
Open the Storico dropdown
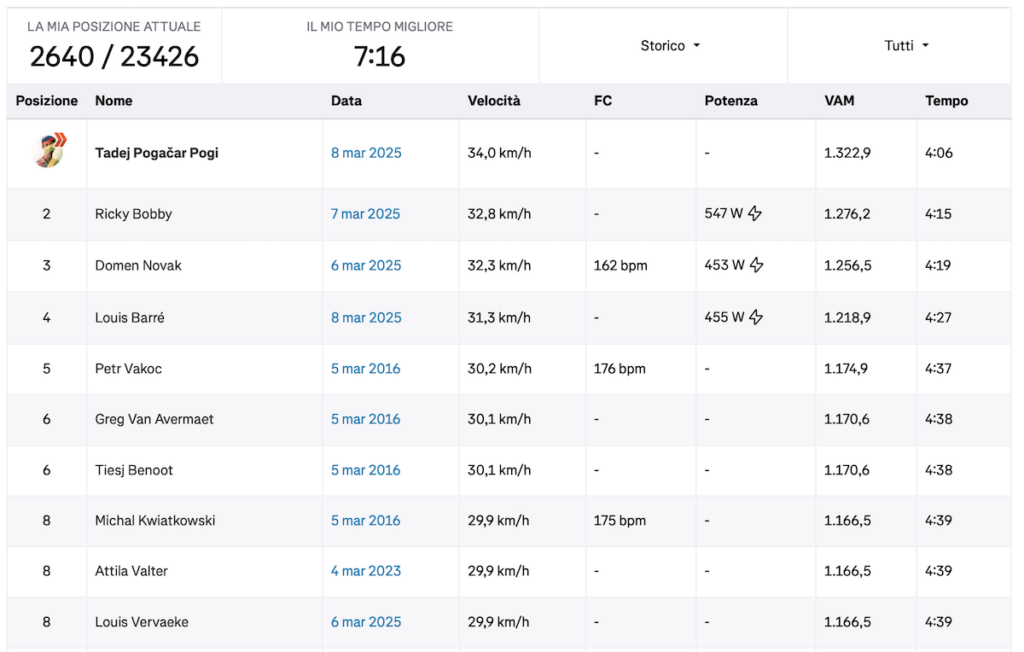(x=669, y=46)
